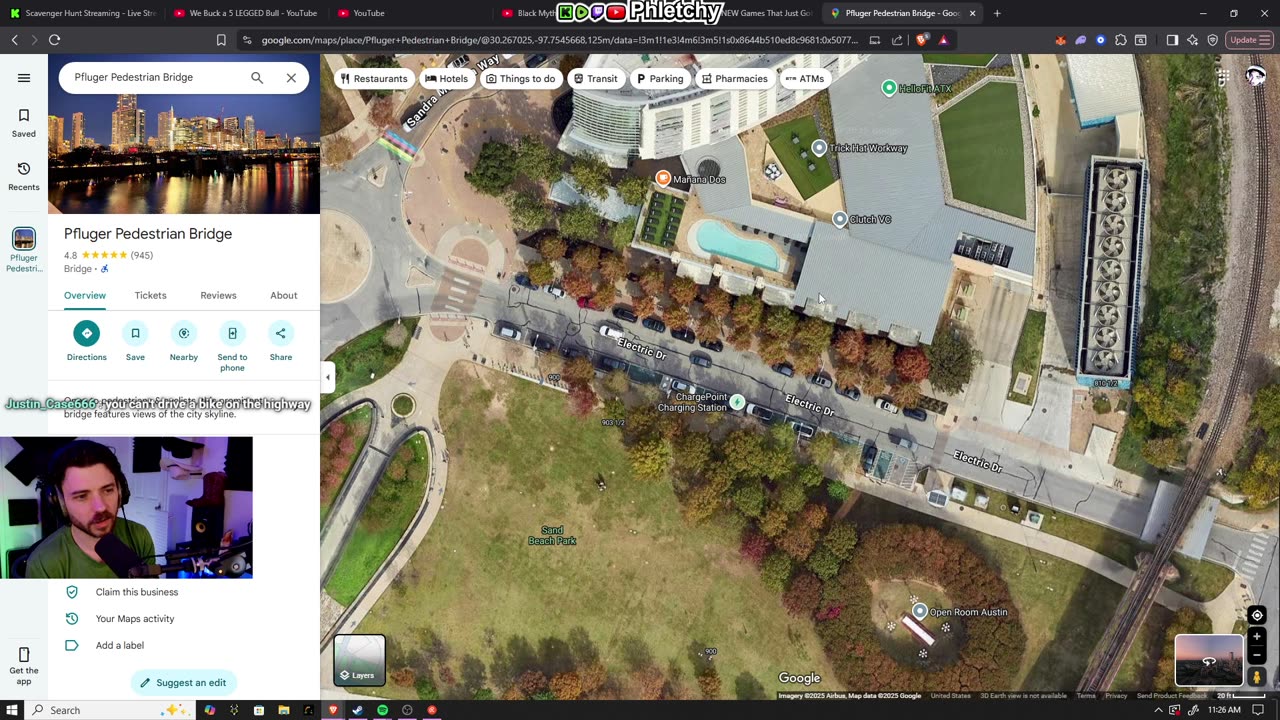This screenshot has height=720, width=1280.
Task: Select the Open Room Austin marker
Action: [920, 611]
